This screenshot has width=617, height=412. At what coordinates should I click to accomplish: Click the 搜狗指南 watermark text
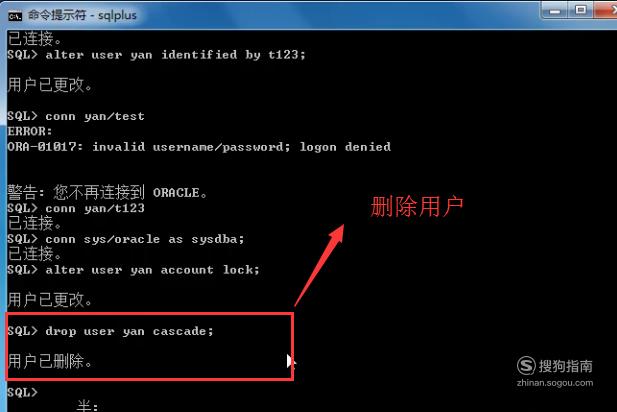565,366
